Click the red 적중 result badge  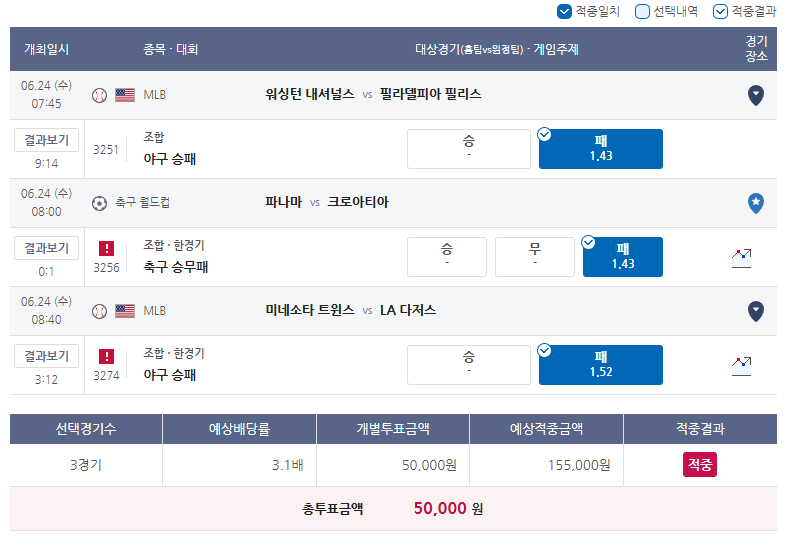click(699, 464)
